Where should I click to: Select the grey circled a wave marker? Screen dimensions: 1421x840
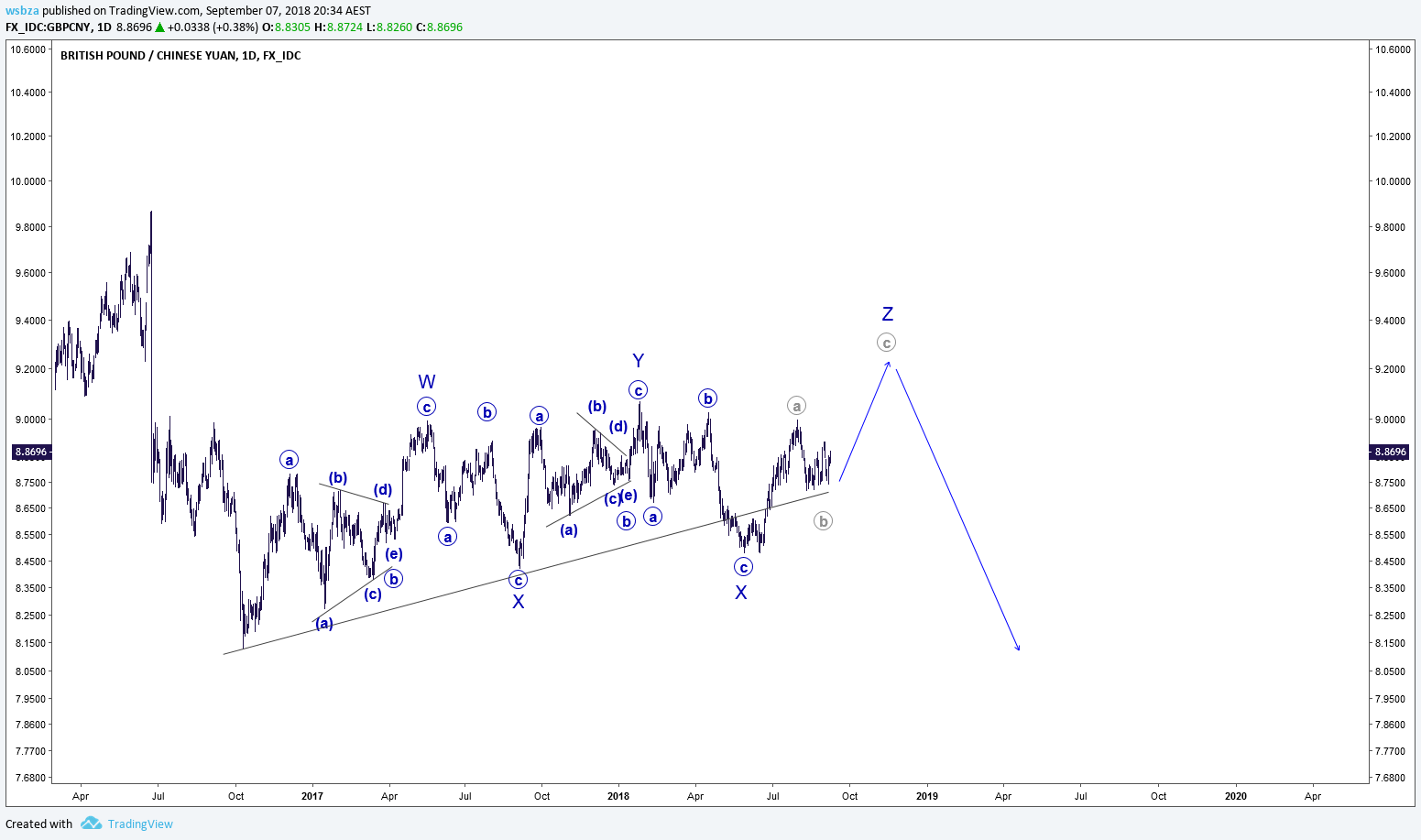tap(796, 406)
